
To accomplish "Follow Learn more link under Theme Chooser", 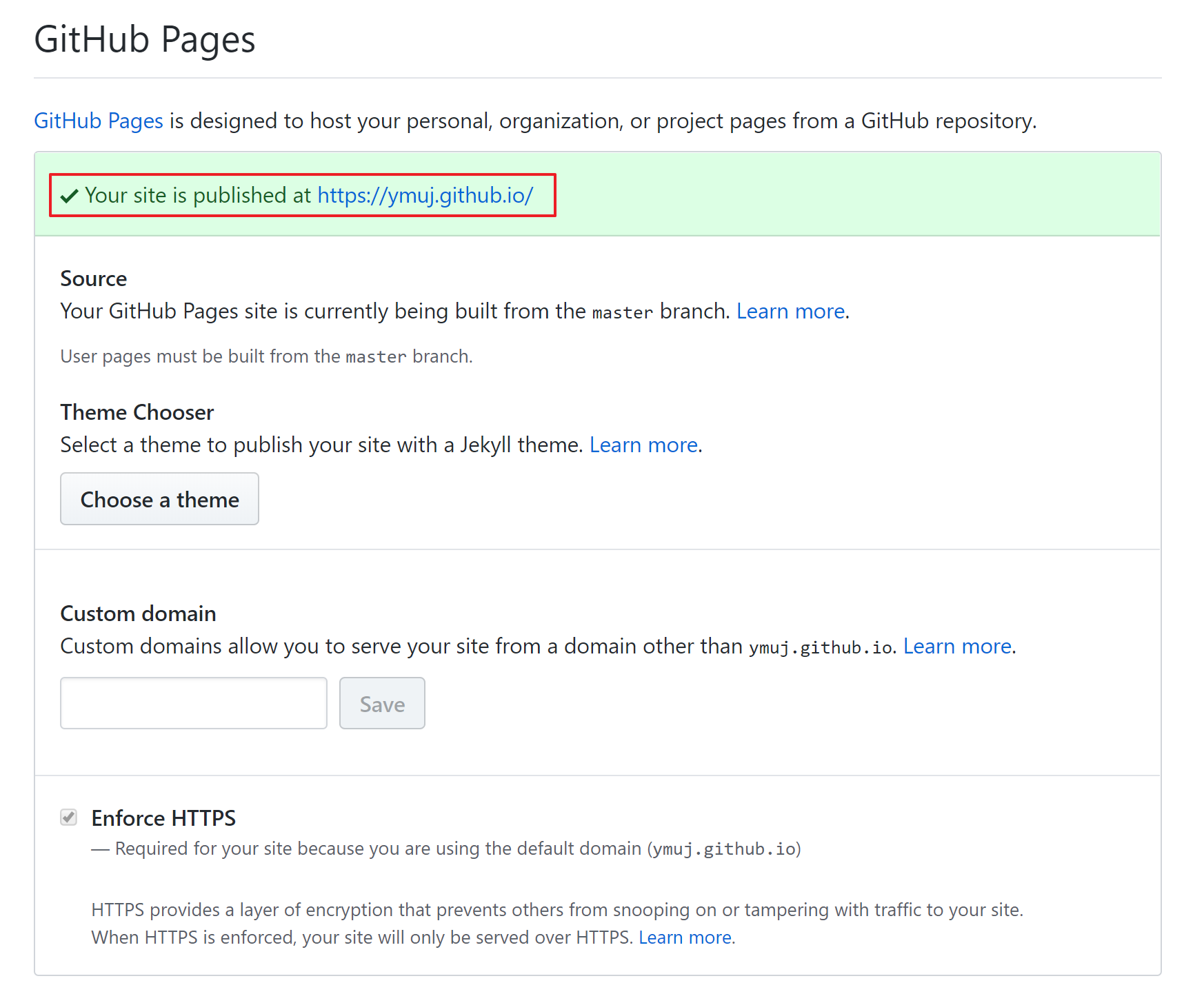I will (643, 445).
